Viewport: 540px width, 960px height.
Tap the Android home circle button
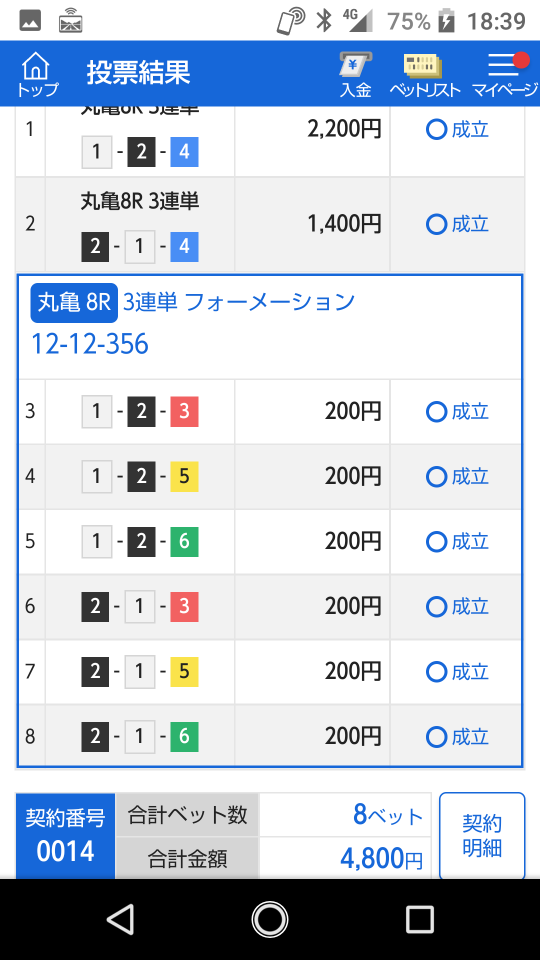[269, 919]
